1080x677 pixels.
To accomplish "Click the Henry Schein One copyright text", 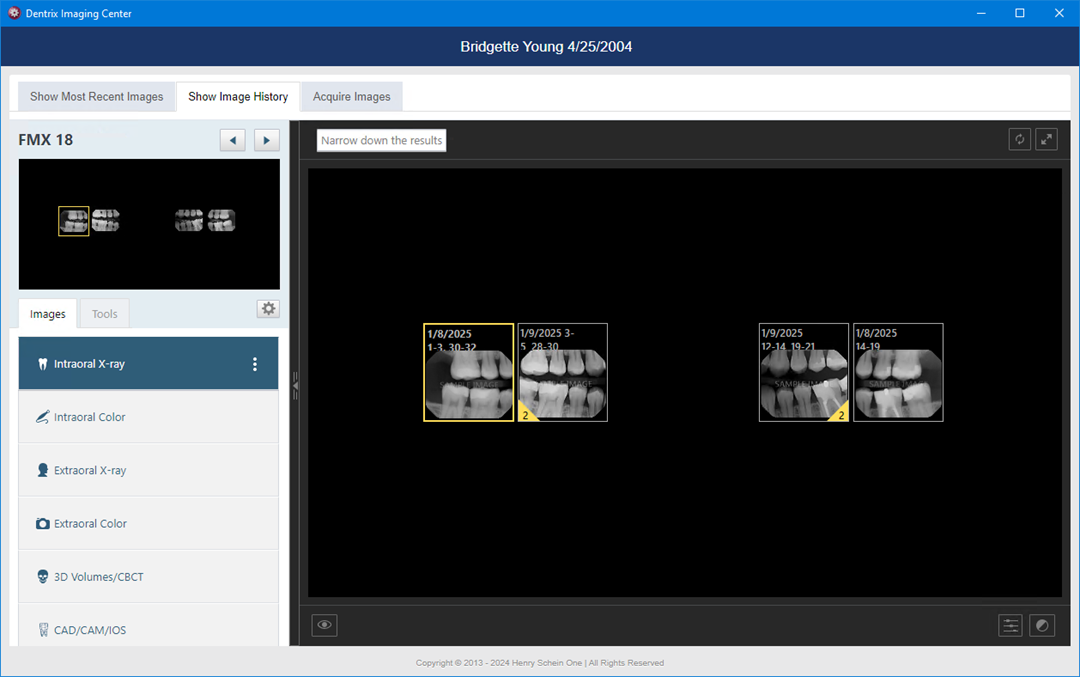I will point(540,663).
